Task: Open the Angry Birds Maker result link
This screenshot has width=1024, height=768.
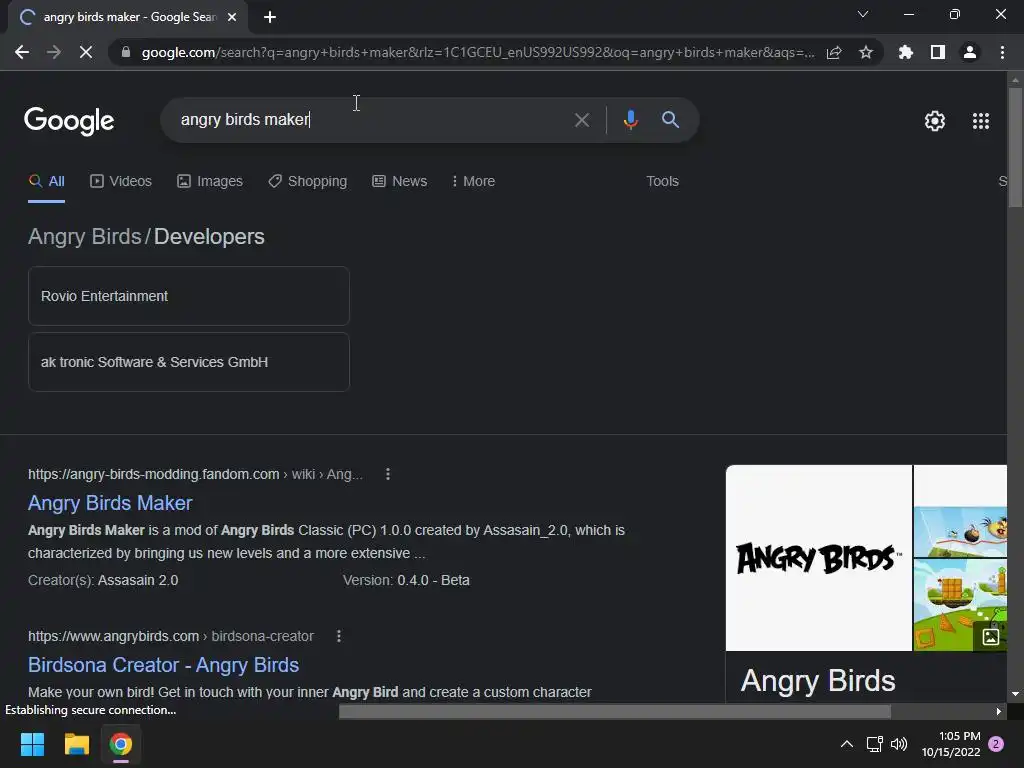Action: pyautogui.click(x=110, y=503)
